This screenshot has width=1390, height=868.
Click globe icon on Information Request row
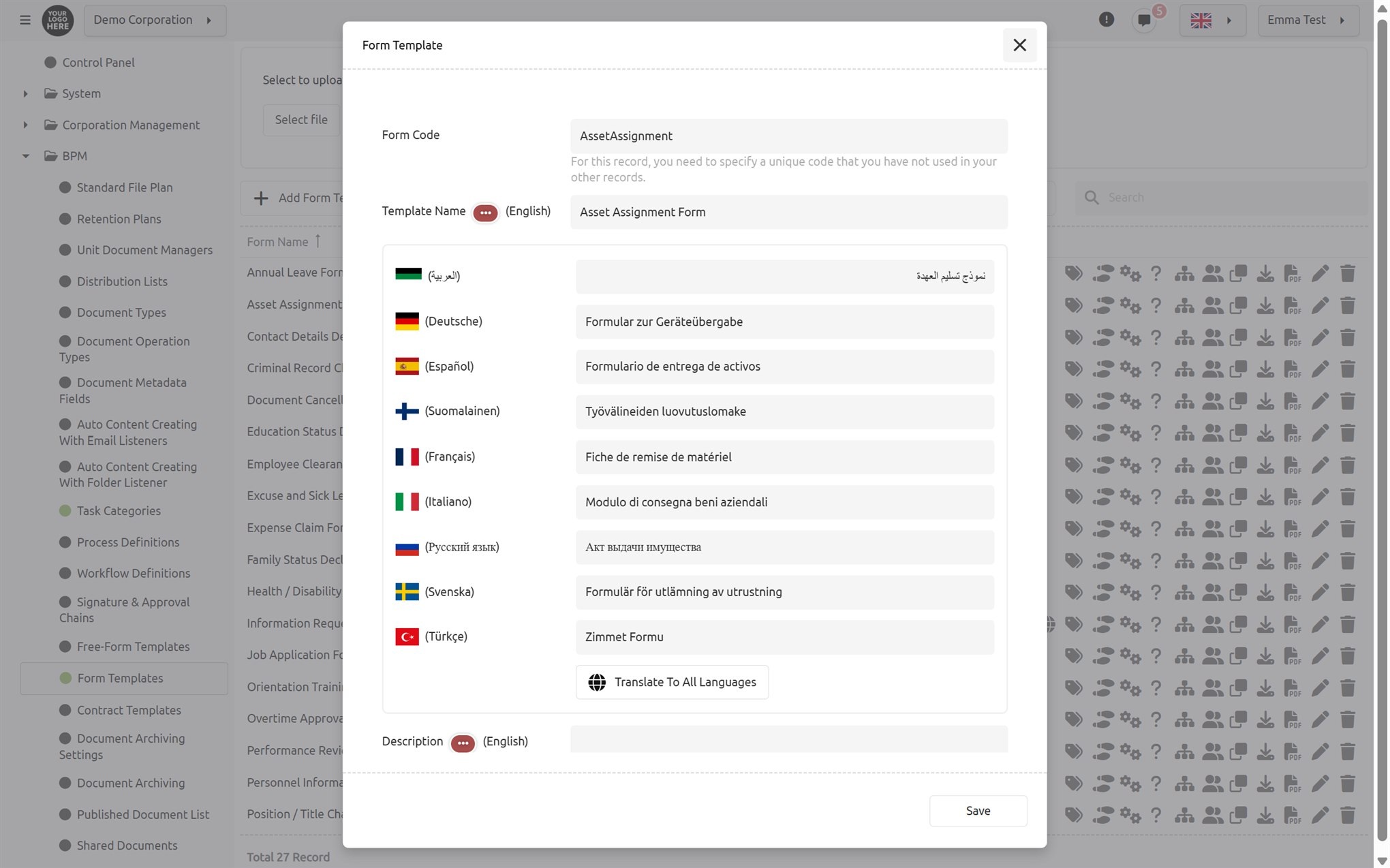(1051, 624)
